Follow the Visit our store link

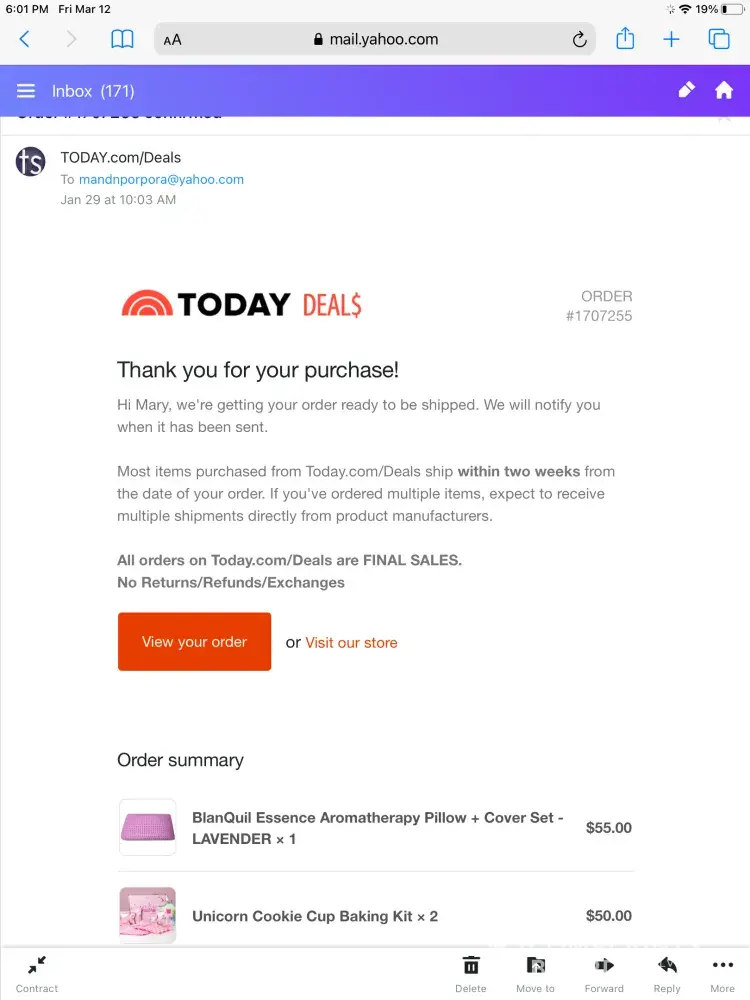[x=351, y=643]
